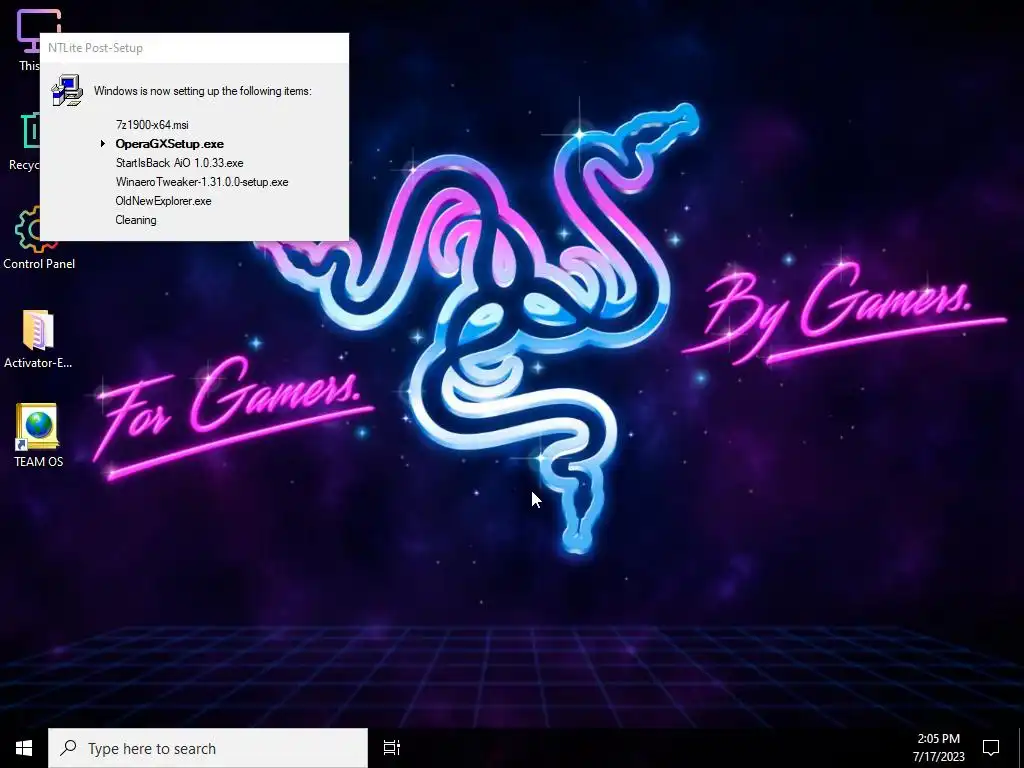The width and height of the screenshot is (1024, 768).
Task: Click 'Windows is now setting up' text
Action: 202,91
